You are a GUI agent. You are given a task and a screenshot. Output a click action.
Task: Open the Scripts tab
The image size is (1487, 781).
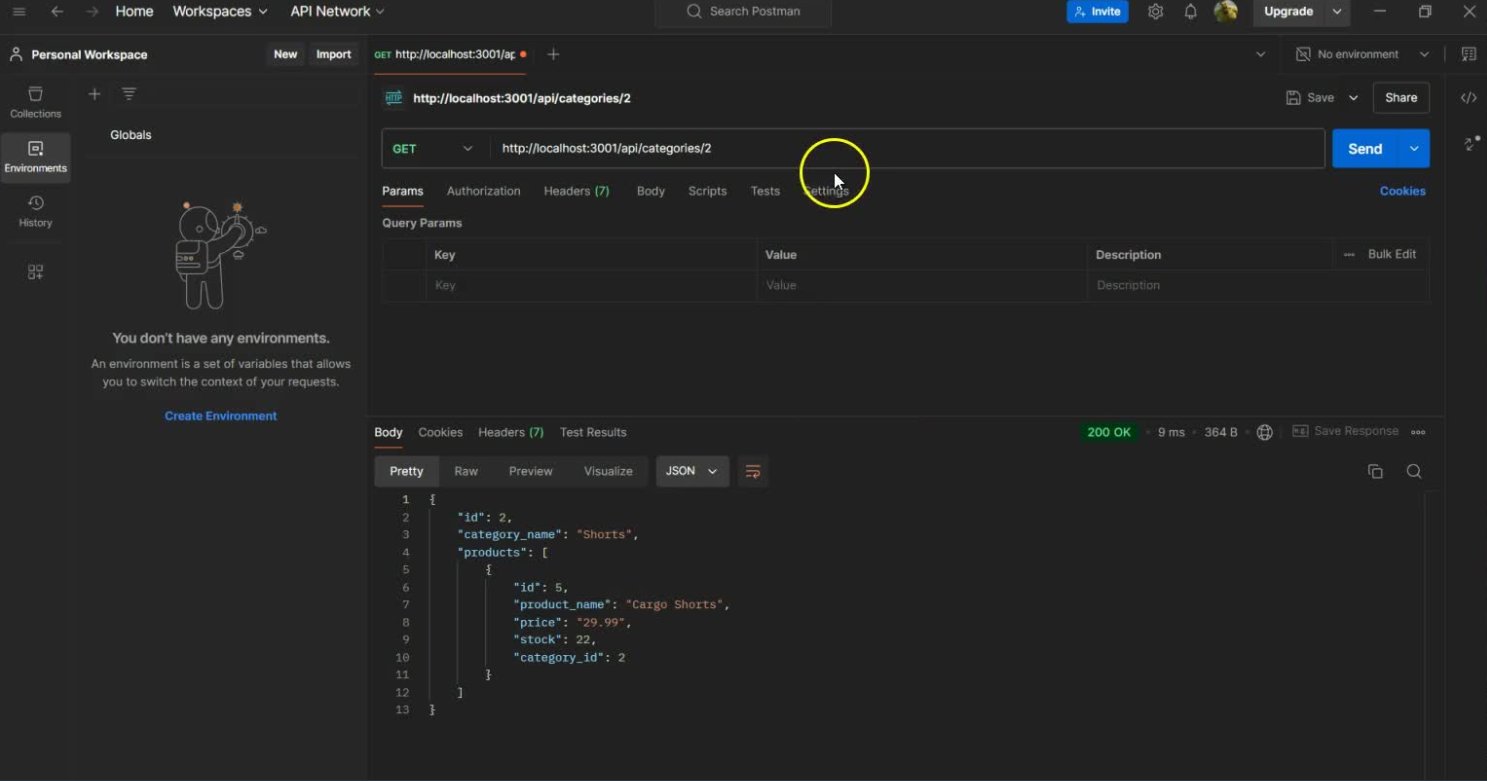tap(707, 191)
